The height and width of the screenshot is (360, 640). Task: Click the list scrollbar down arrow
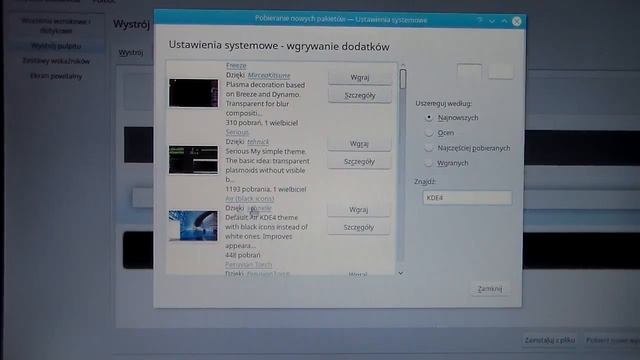(401, 273)
